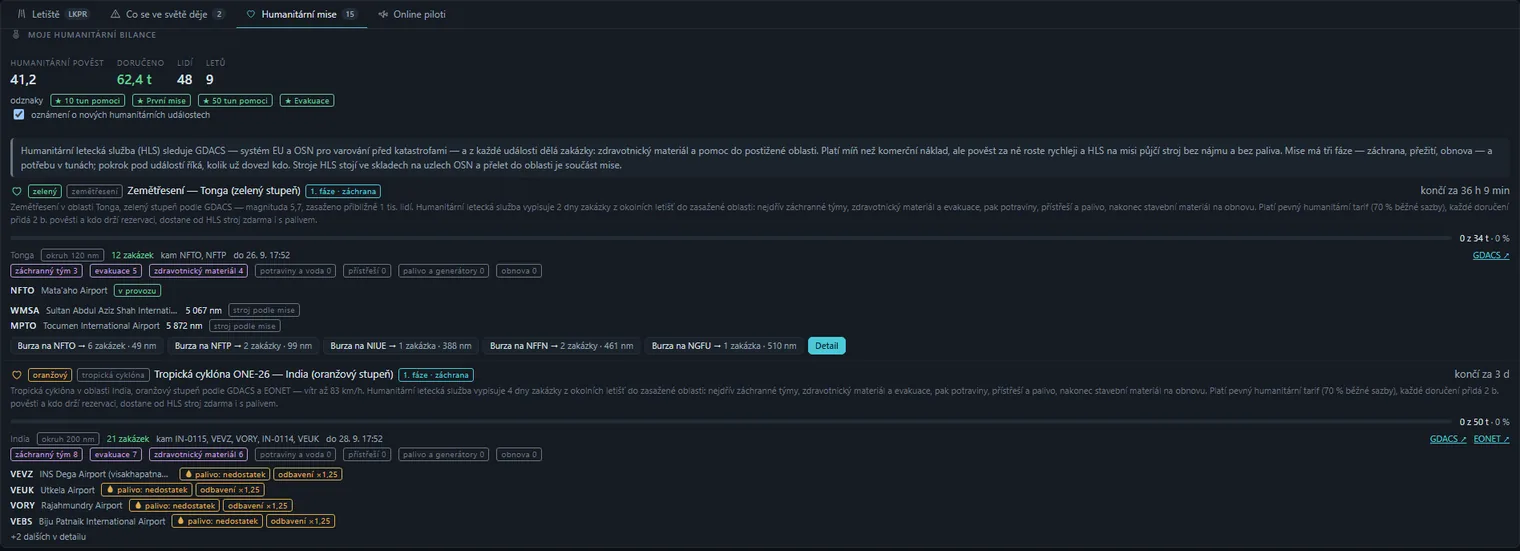This screenshot has height=551, width=1520.
Task: Click the fuel drop icon in VORY row
Action: [138, 506]
